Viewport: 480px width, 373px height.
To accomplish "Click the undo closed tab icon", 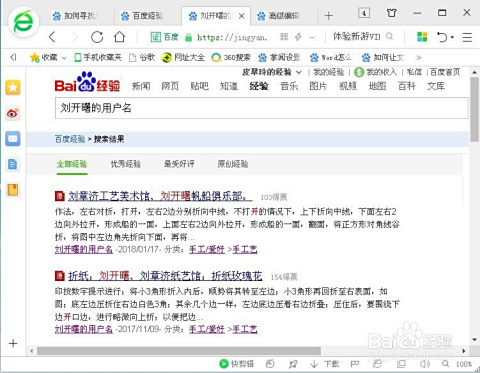I will [442, 37].
